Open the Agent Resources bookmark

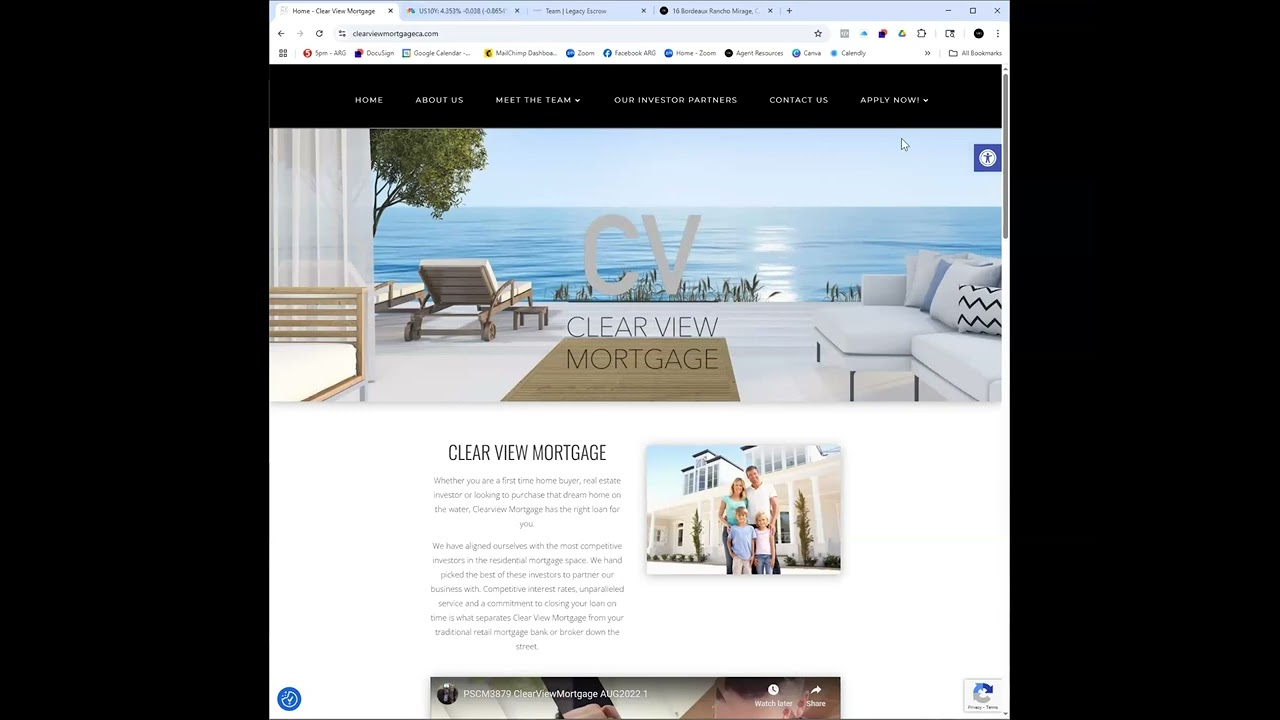(754, 53)
